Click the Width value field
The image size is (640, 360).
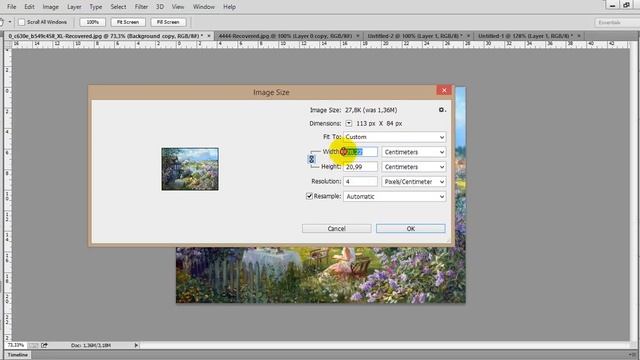pos(360,152)
